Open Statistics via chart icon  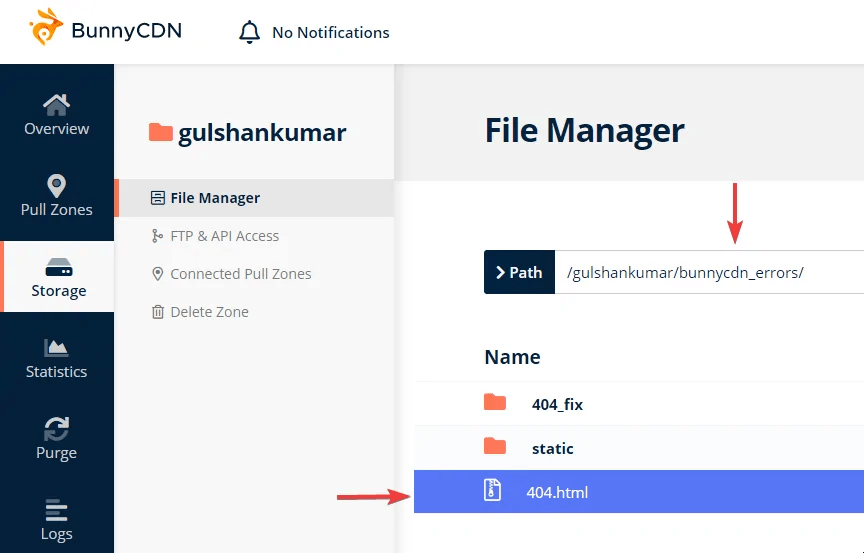point(57,348)
